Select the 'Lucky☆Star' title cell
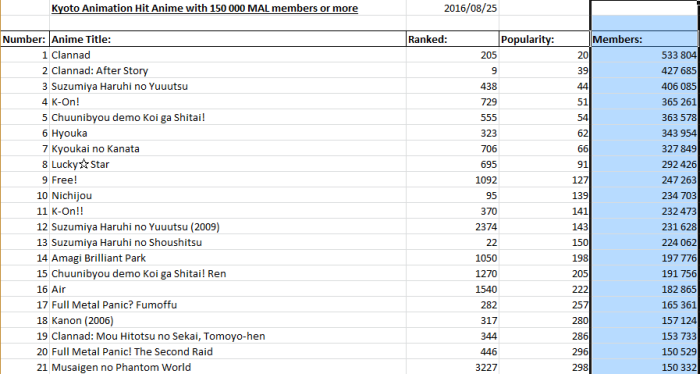Viewport: 700px width, 374px height. (x=228, y=164)
